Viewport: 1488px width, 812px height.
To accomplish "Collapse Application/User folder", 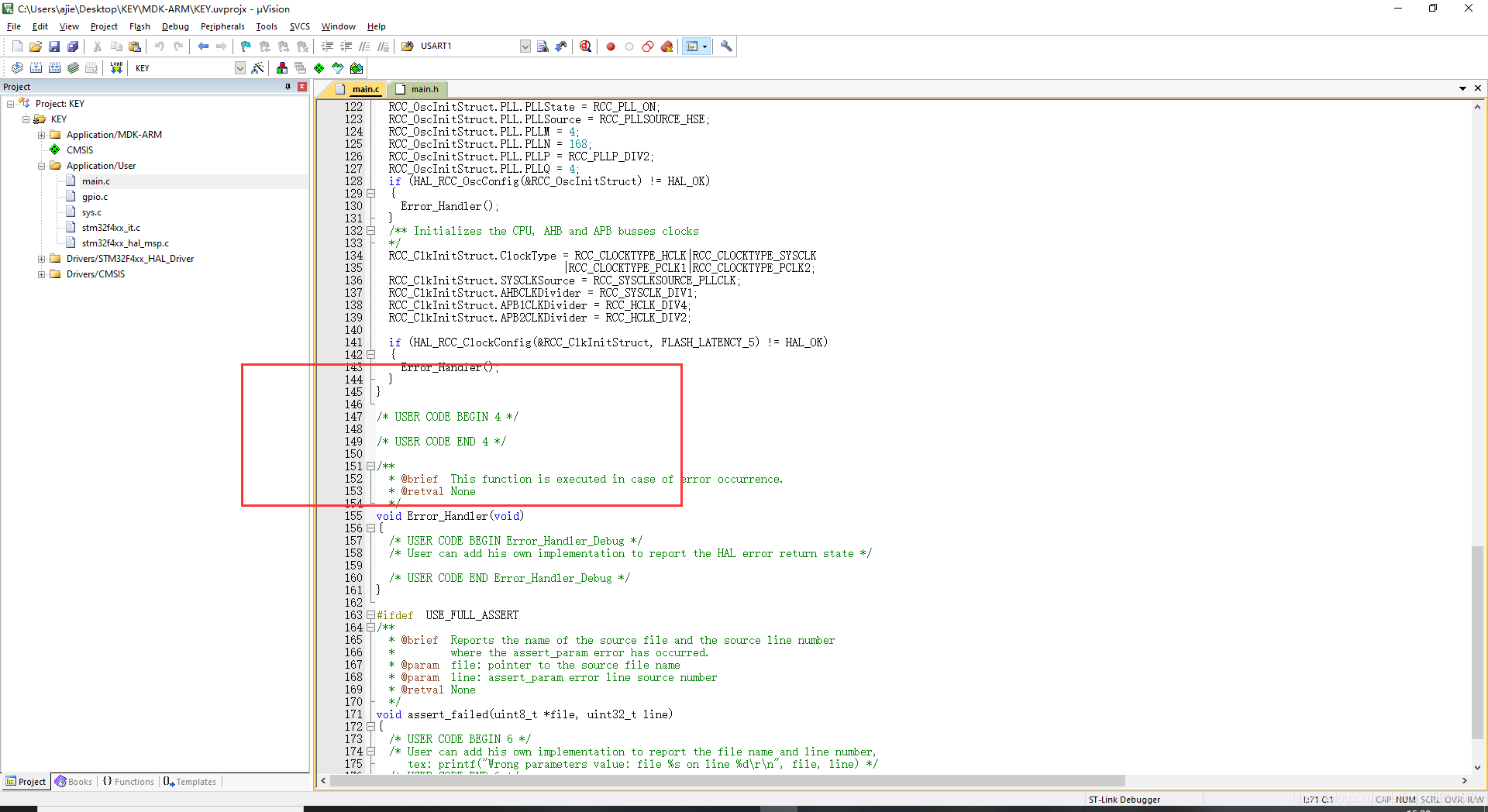I will point(41,166).
